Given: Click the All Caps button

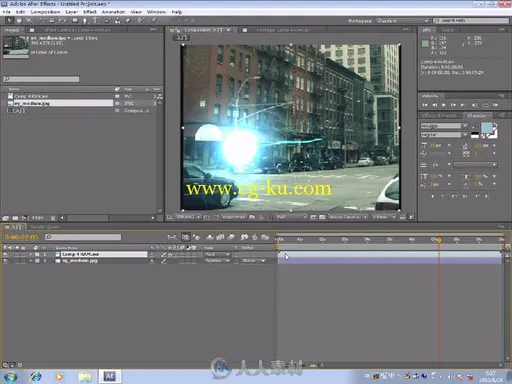Looking at the screenshot, I should pyautogui.click(x=454, y=196).
